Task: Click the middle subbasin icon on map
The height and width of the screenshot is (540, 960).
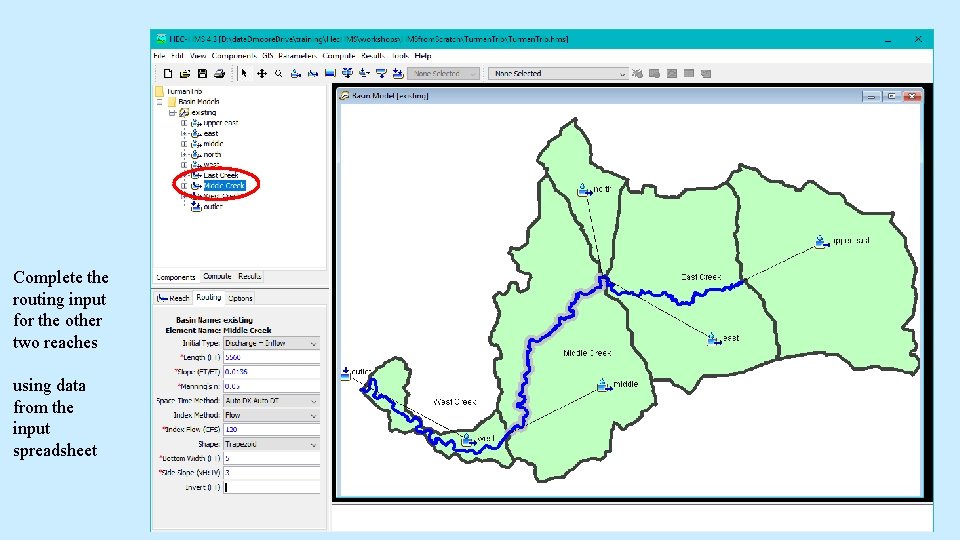Action: [x=604, y=385]
